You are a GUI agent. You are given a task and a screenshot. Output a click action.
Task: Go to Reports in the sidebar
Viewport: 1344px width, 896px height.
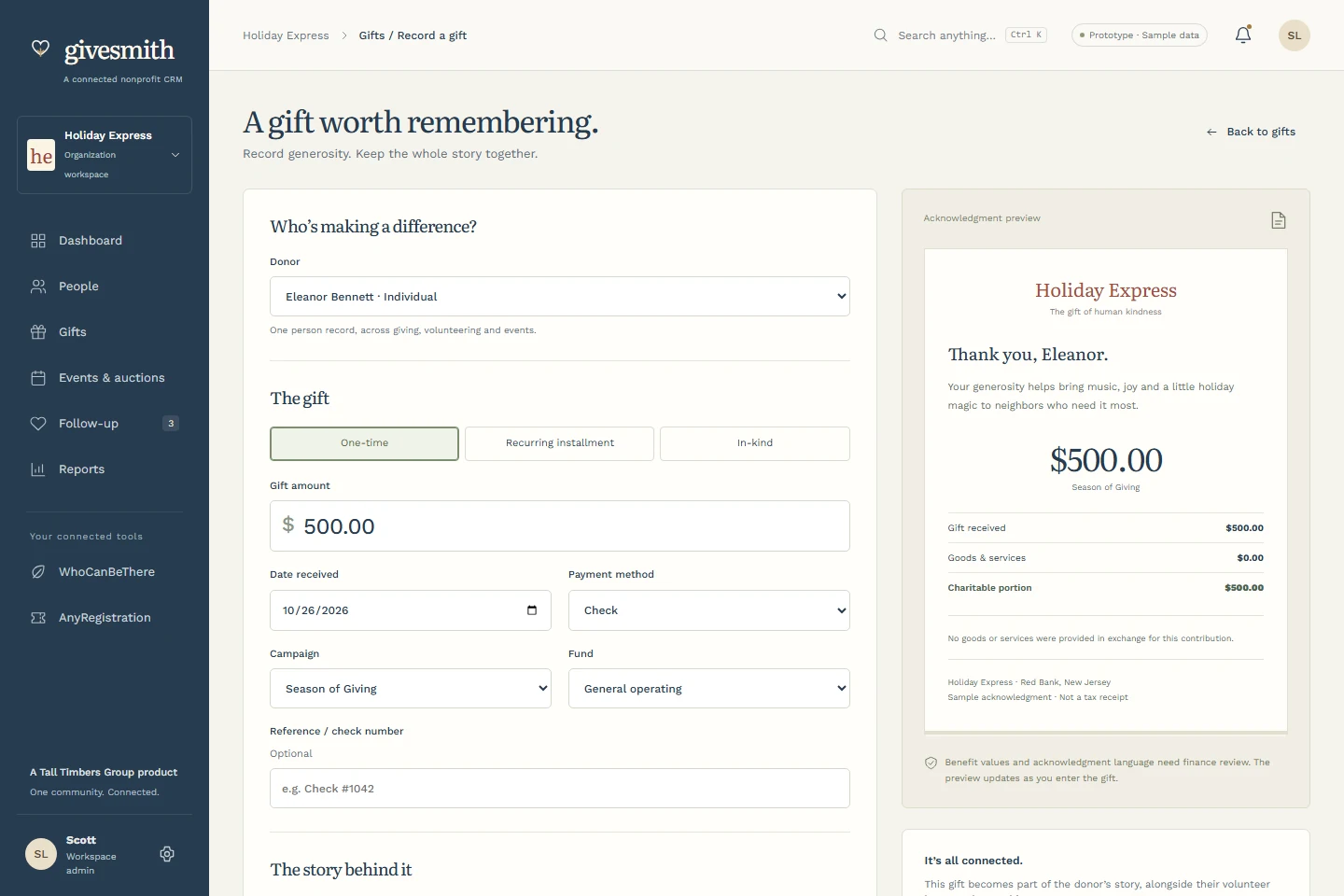click(x=105, y=469)
